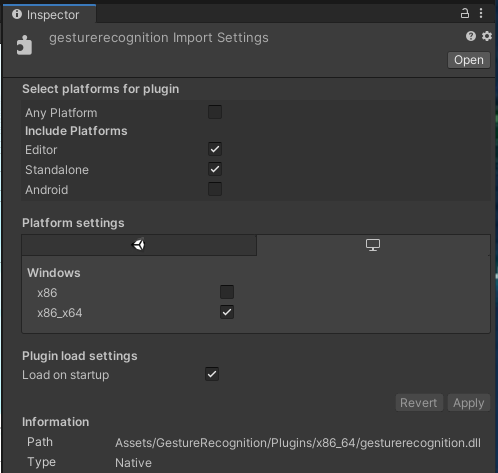Open the import settings gear menu

pyautogui.click(x=487, y=36)
